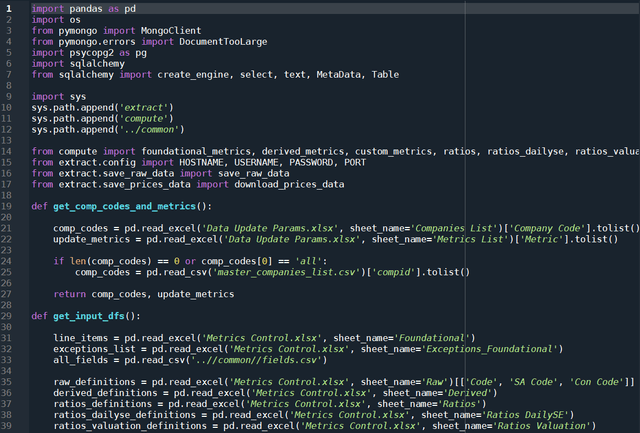Image resolution: width=640 pixels, height=433 pixels.
Task: Click 'derived_definitions' variable name
Action: pyautogui.click(x=105, y=393)
